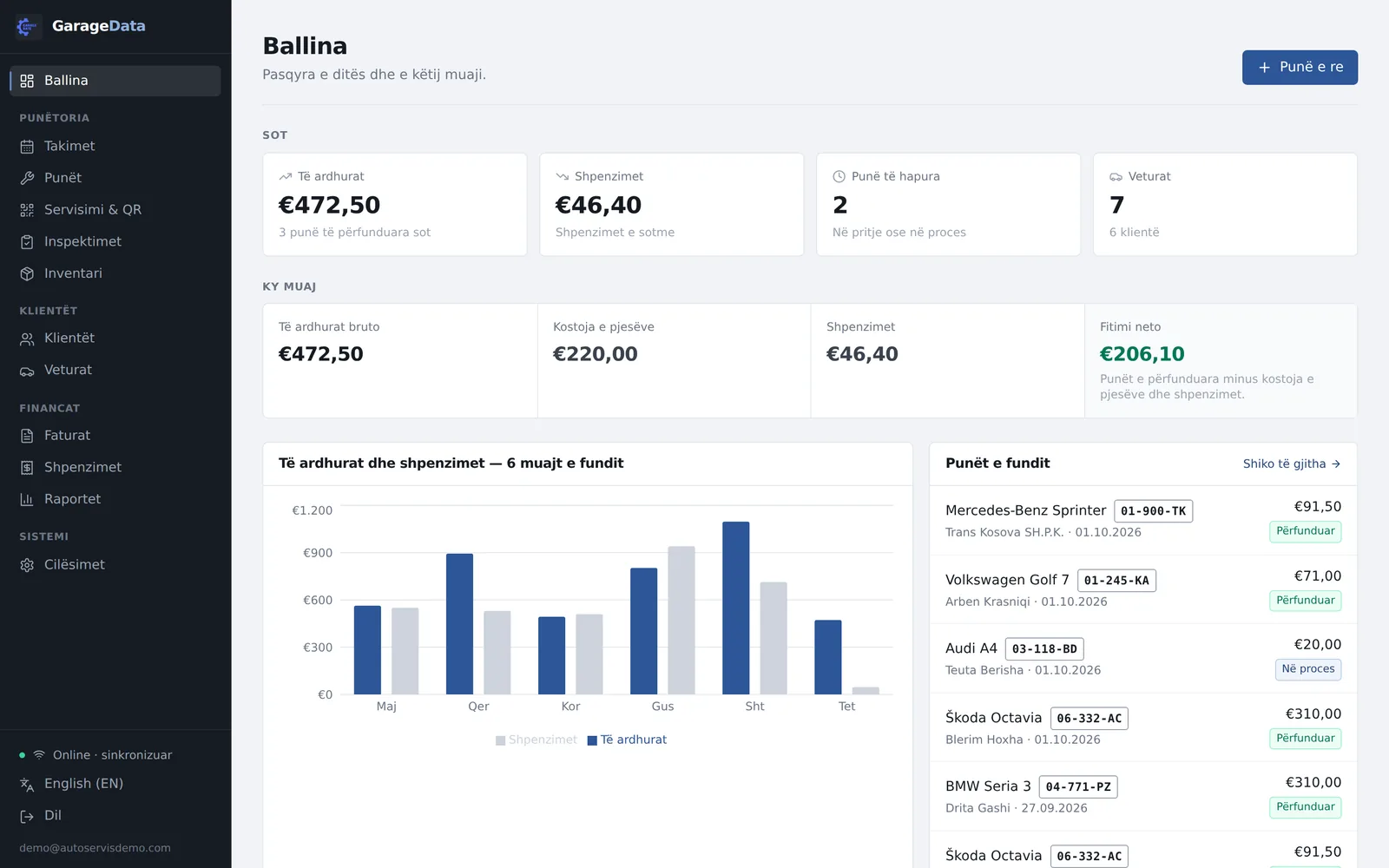The image size is (1389, 868).
Task: Click the Shpenzimet receipt icon in sidebar
Action: click(27, 468)
